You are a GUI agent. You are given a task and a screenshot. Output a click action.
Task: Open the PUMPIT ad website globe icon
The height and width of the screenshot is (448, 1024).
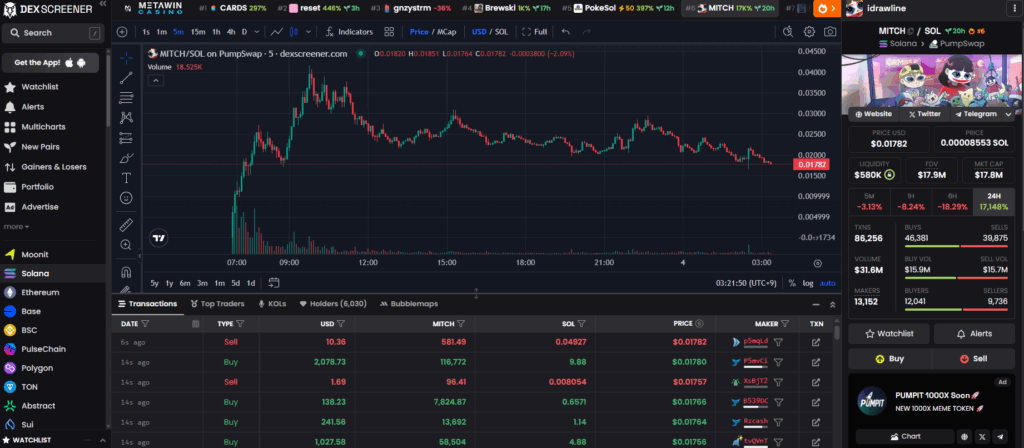965,436
